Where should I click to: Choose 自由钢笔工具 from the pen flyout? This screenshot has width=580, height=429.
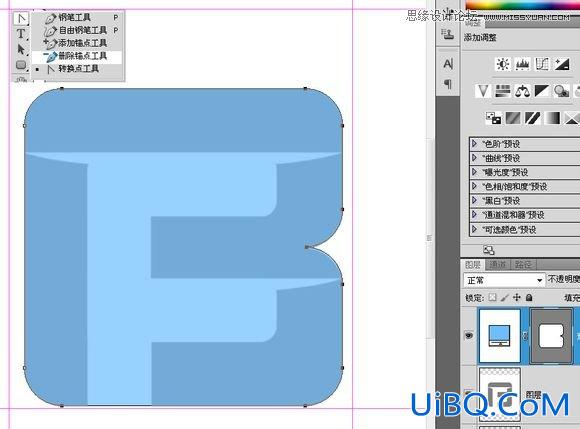pos(78,30)
